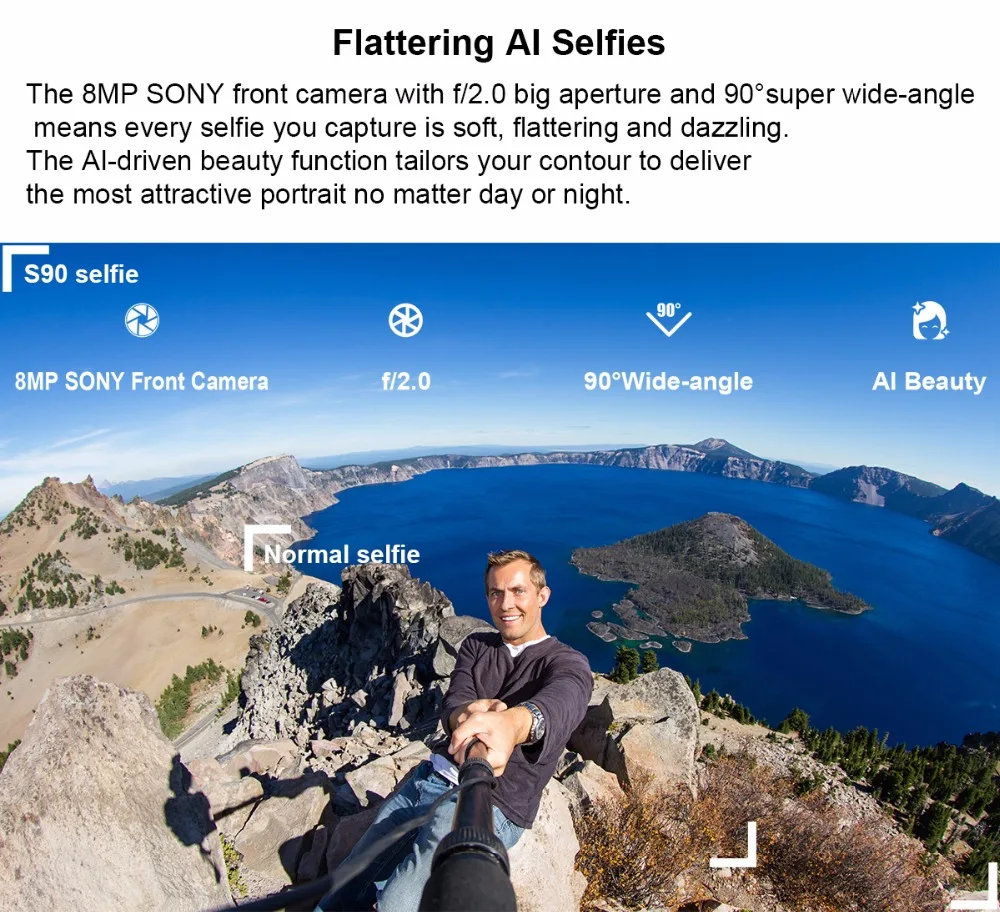Click the f/2.0 aperture wheel icon
Viewport: 1000px width, 912px height.
coord(406,320)
